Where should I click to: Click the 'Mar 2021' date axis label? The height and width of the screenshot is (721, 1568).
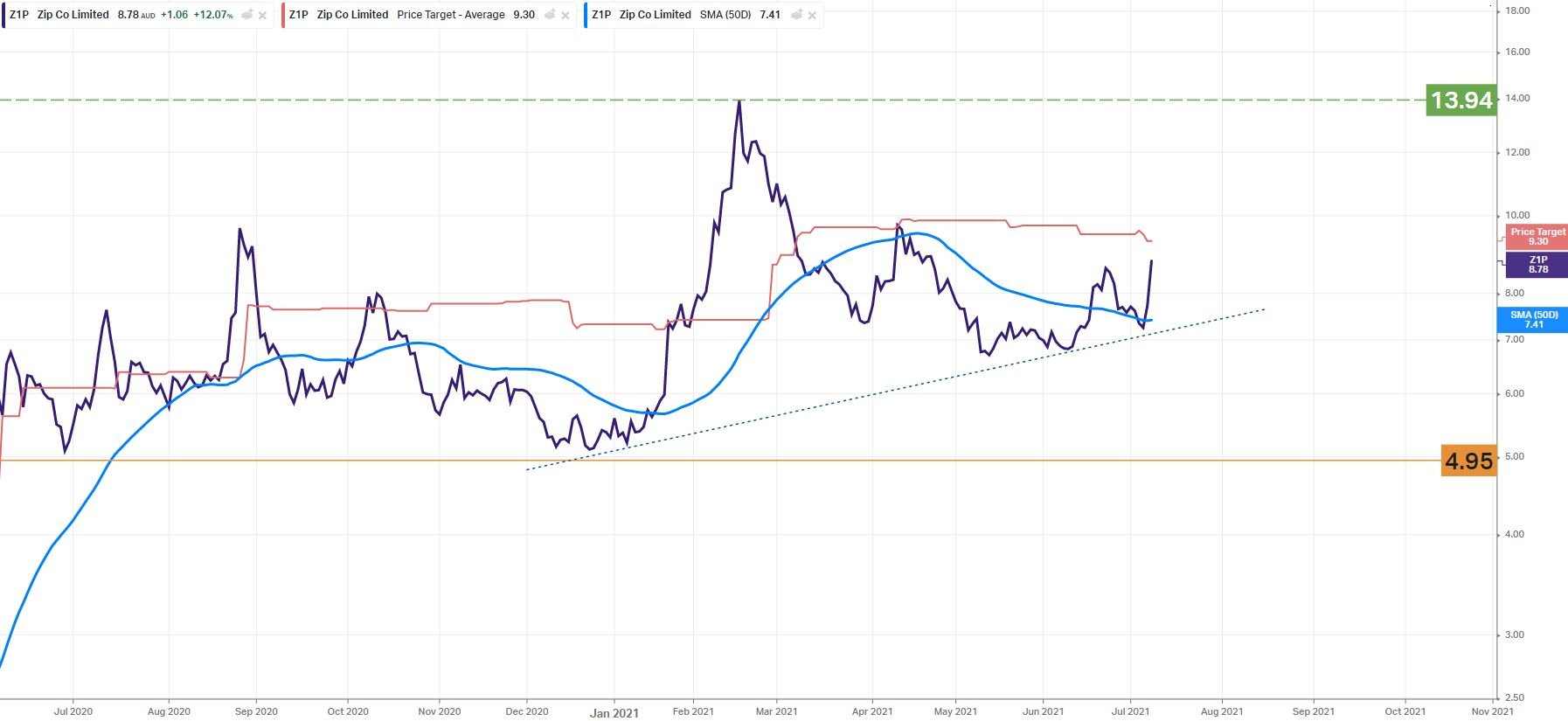pos(776,711)
